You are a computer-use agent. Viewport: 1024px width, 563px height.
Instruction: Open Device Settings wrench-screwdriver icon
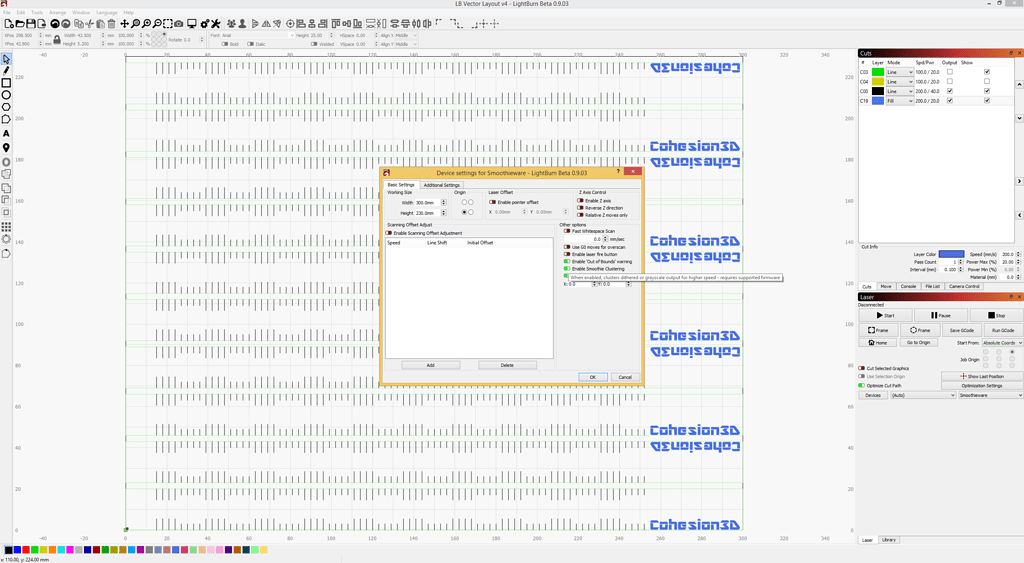click(216, 24)
